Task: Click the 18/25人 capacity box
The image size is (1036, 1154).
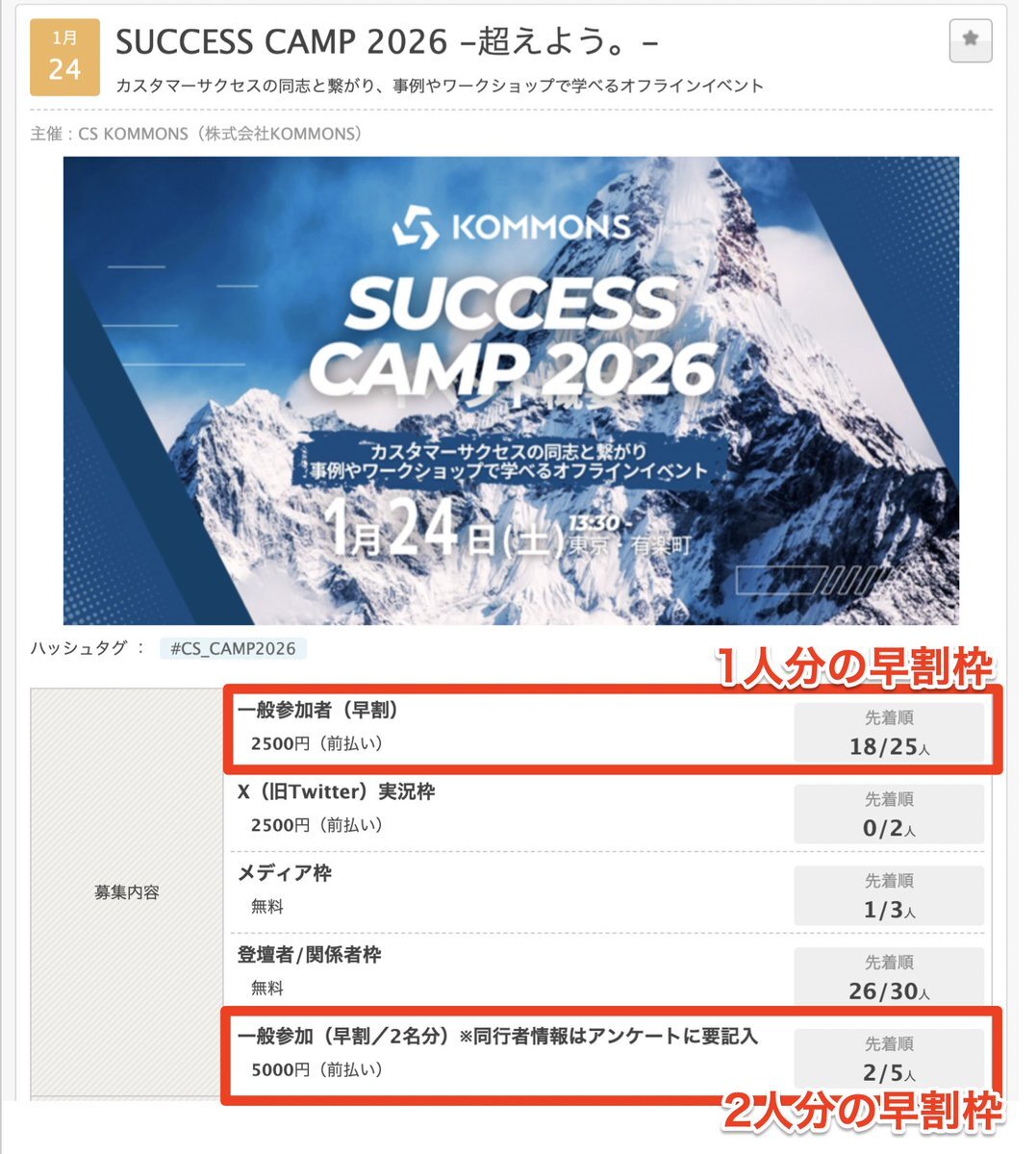Action: coord(889,732)
